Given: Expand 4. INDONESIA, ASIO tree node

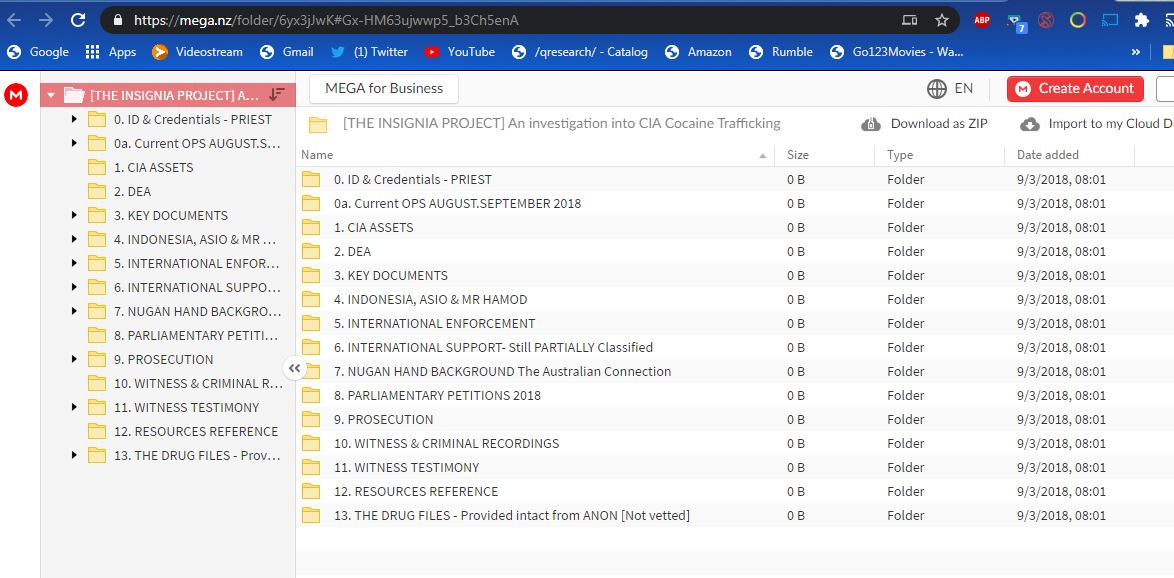Looking at the screenshot, I should 74,239.
